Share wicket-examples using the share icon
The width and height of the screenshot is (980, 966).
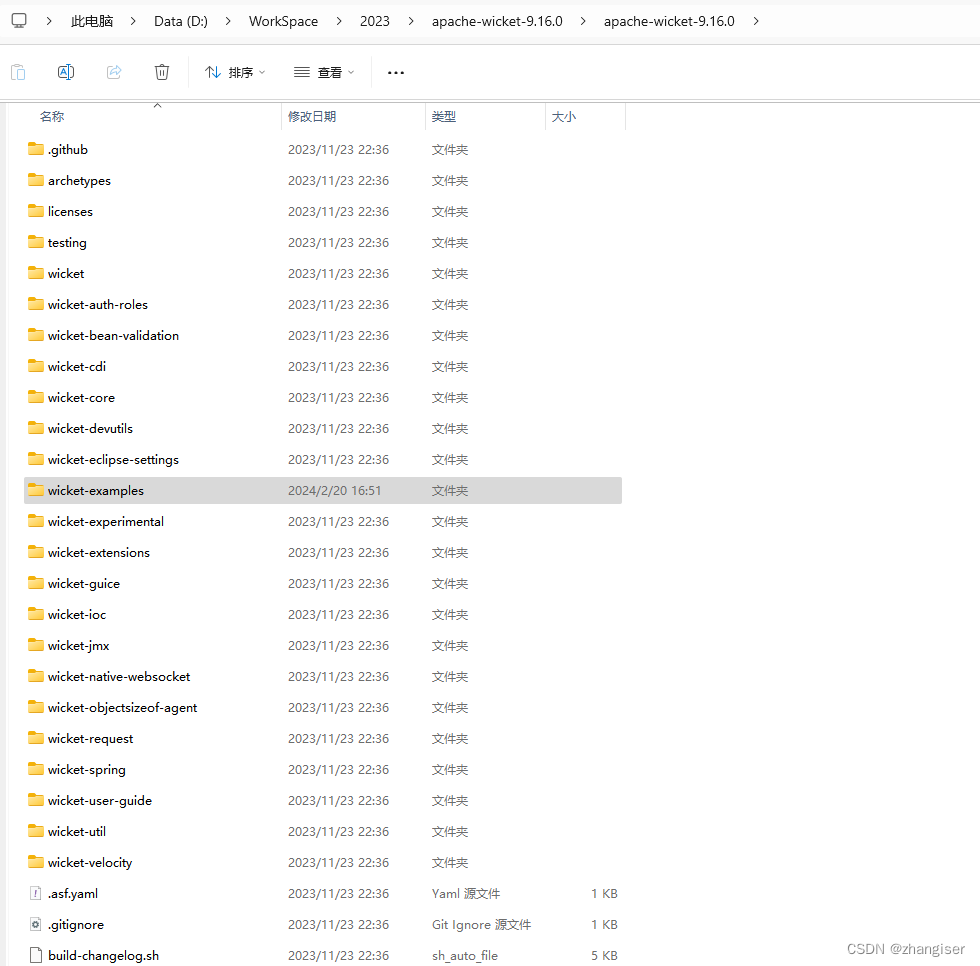click(x=113, y=71)
